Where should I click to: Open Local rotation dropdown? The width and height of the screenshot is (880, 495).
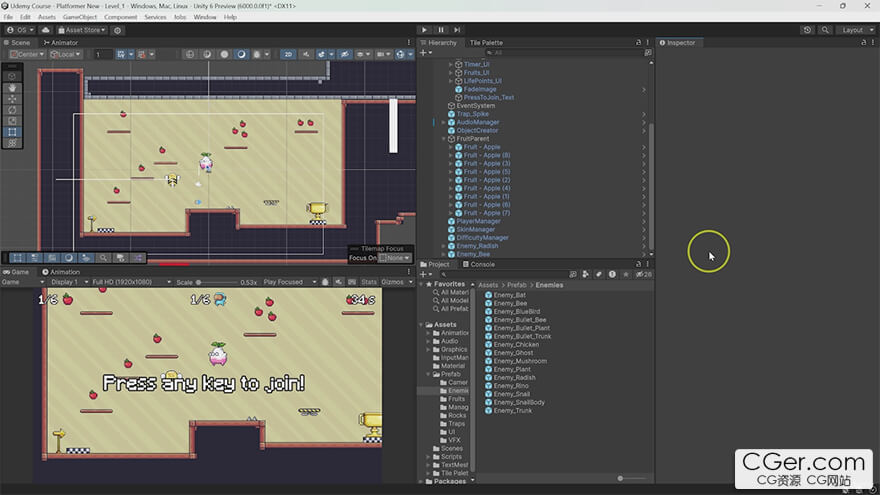pos(65,54)
